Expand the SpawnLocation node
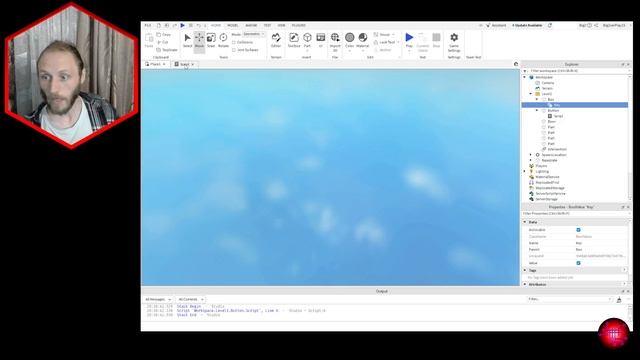The width and height of the screenshot is (640, 360). [x=531, y=155]
